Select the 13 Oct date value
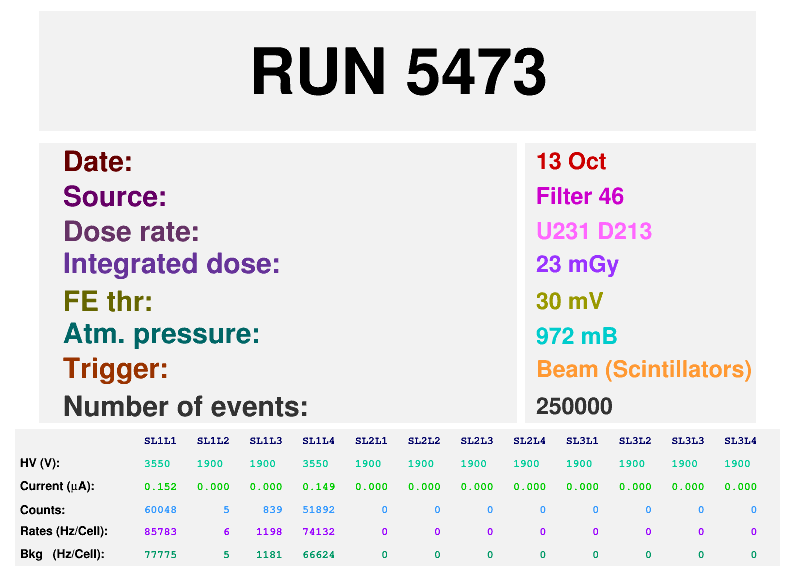 (x=571, y=162)
